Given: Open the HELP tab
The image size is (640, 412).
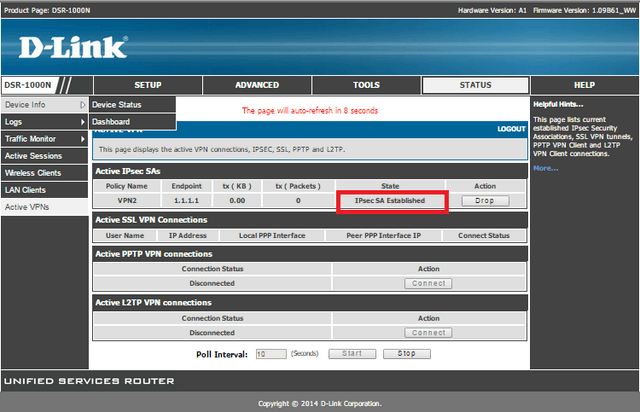Looking at the screenshot, I should 584,85.
